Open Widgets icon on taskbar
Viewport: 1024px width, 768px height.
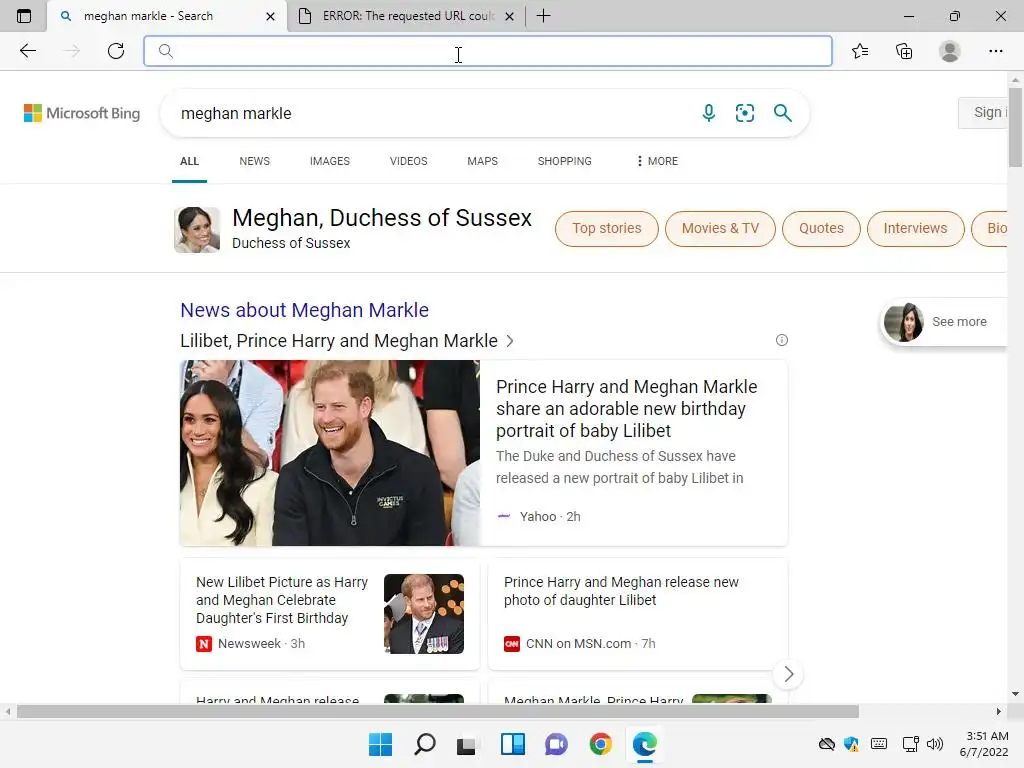point(513,744)
